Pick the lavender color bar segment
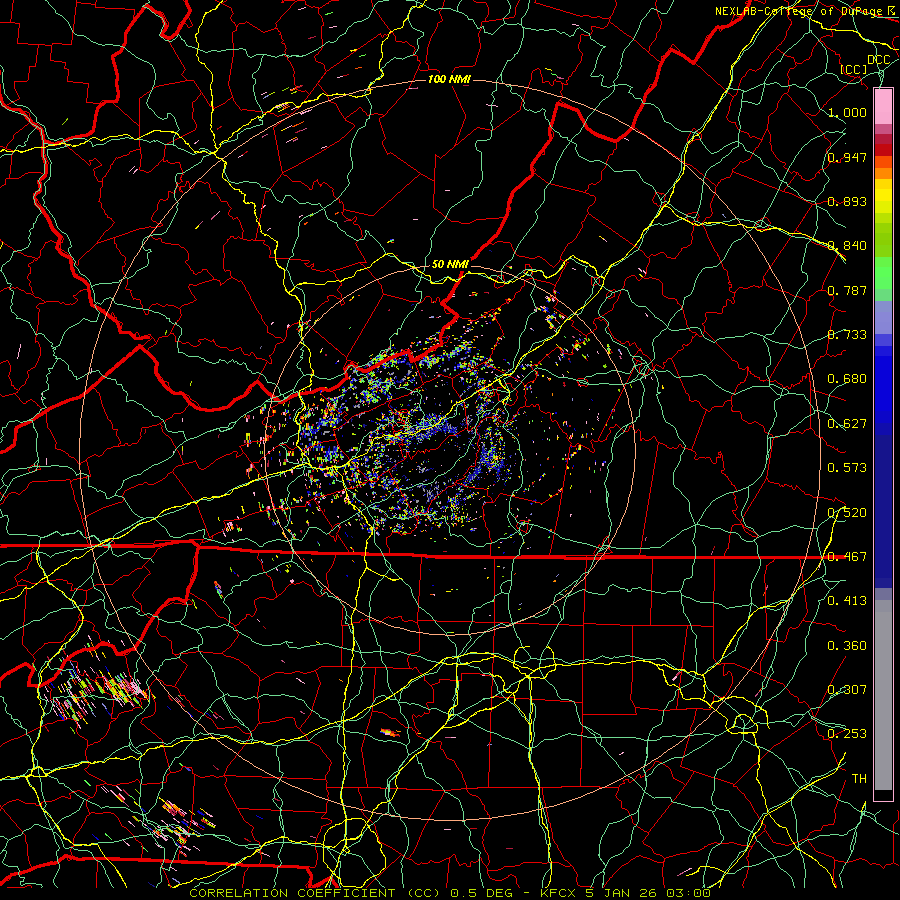The image size is (900, 900). (883, 317)
